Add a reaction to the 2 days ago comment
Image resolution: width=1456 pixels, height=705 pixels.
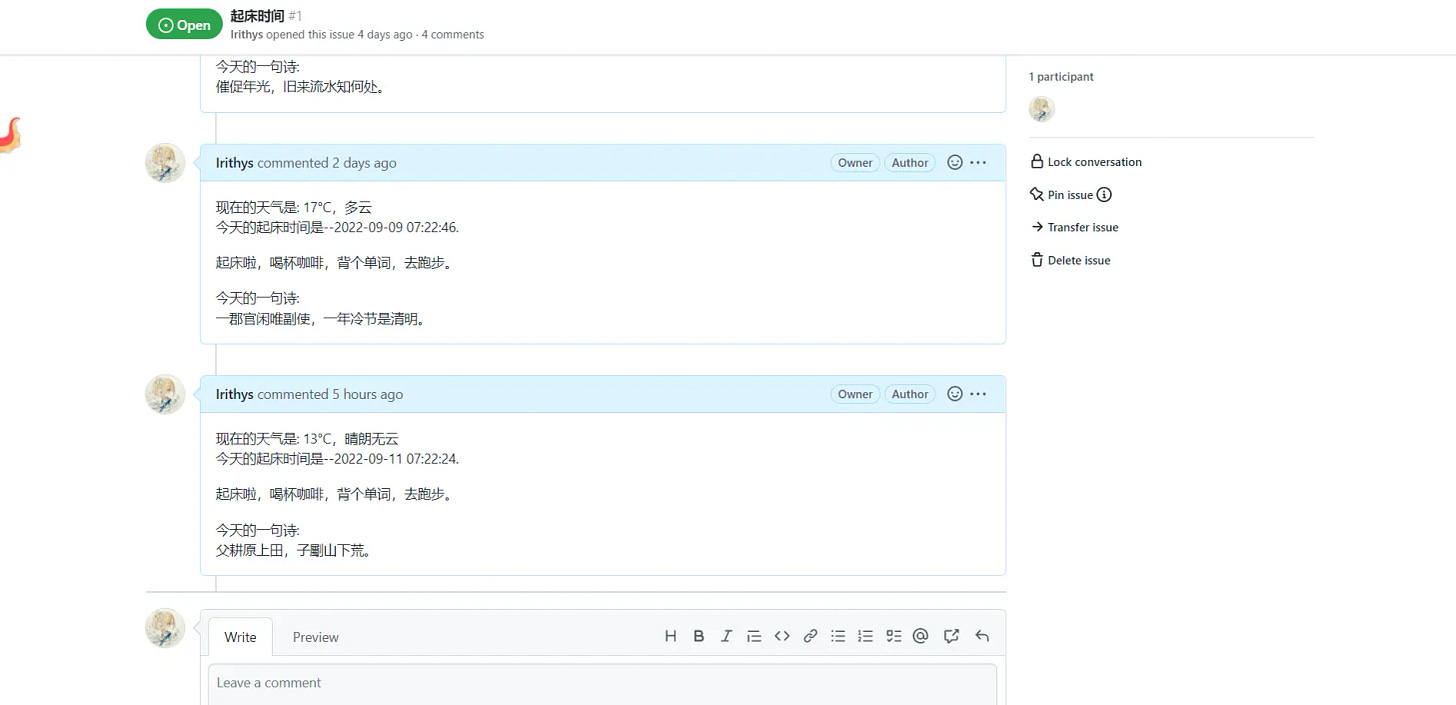pyautogui.click(x=954, y=162)
